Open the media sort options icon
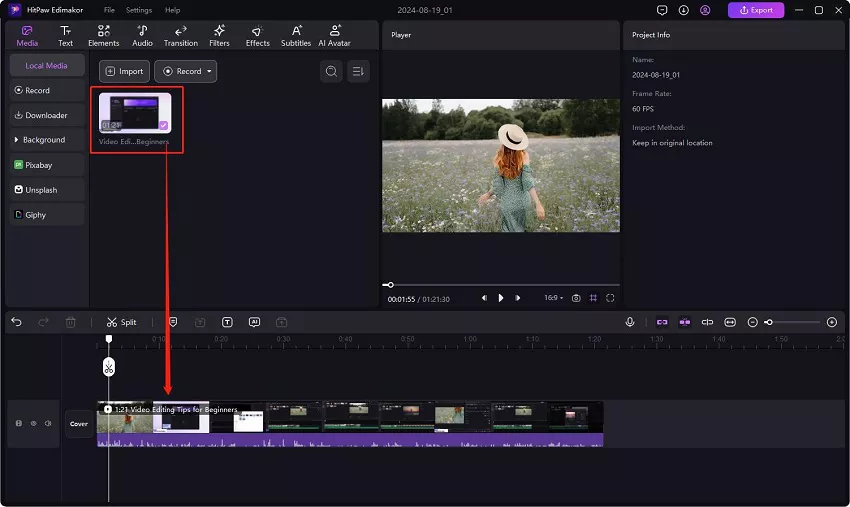 (358, 71)
